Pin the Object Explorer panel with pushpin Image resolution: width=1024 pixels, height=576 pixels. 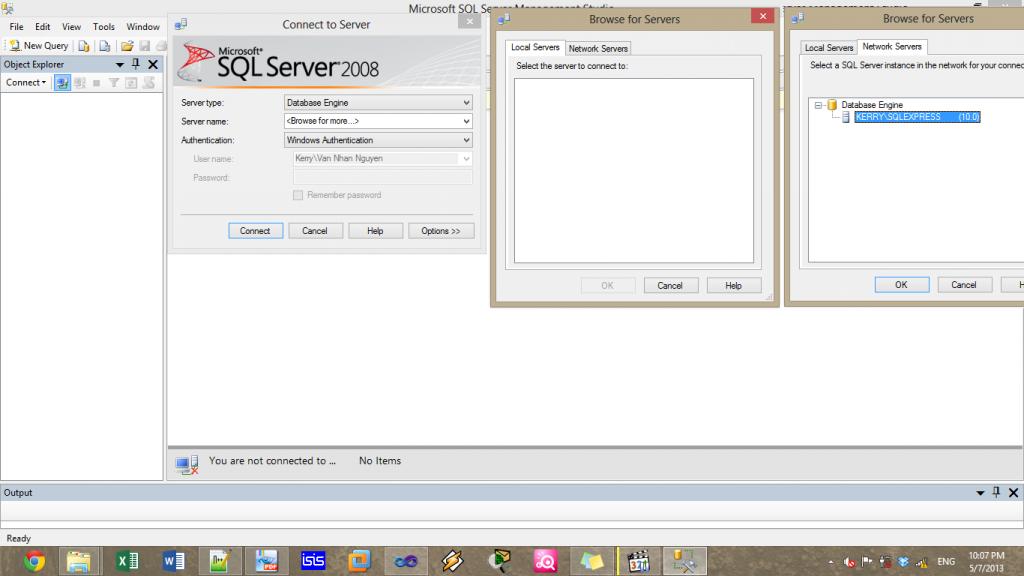pos(136,64)
